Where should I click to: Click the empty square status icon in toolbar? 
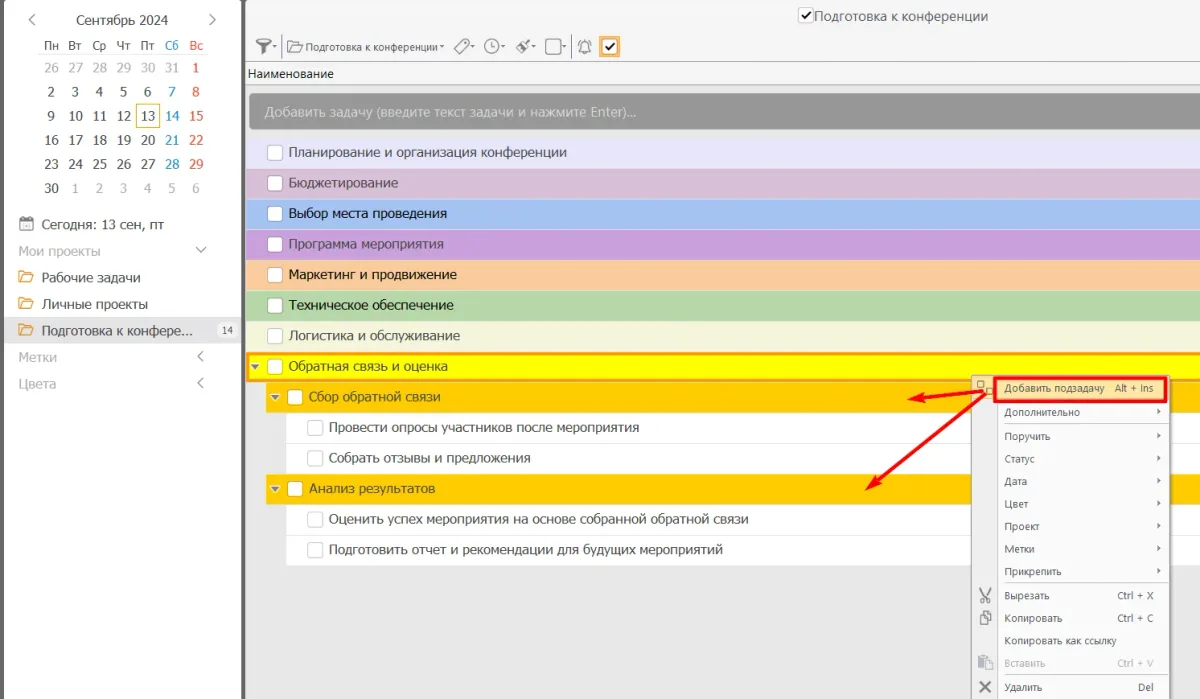point(554,46)
